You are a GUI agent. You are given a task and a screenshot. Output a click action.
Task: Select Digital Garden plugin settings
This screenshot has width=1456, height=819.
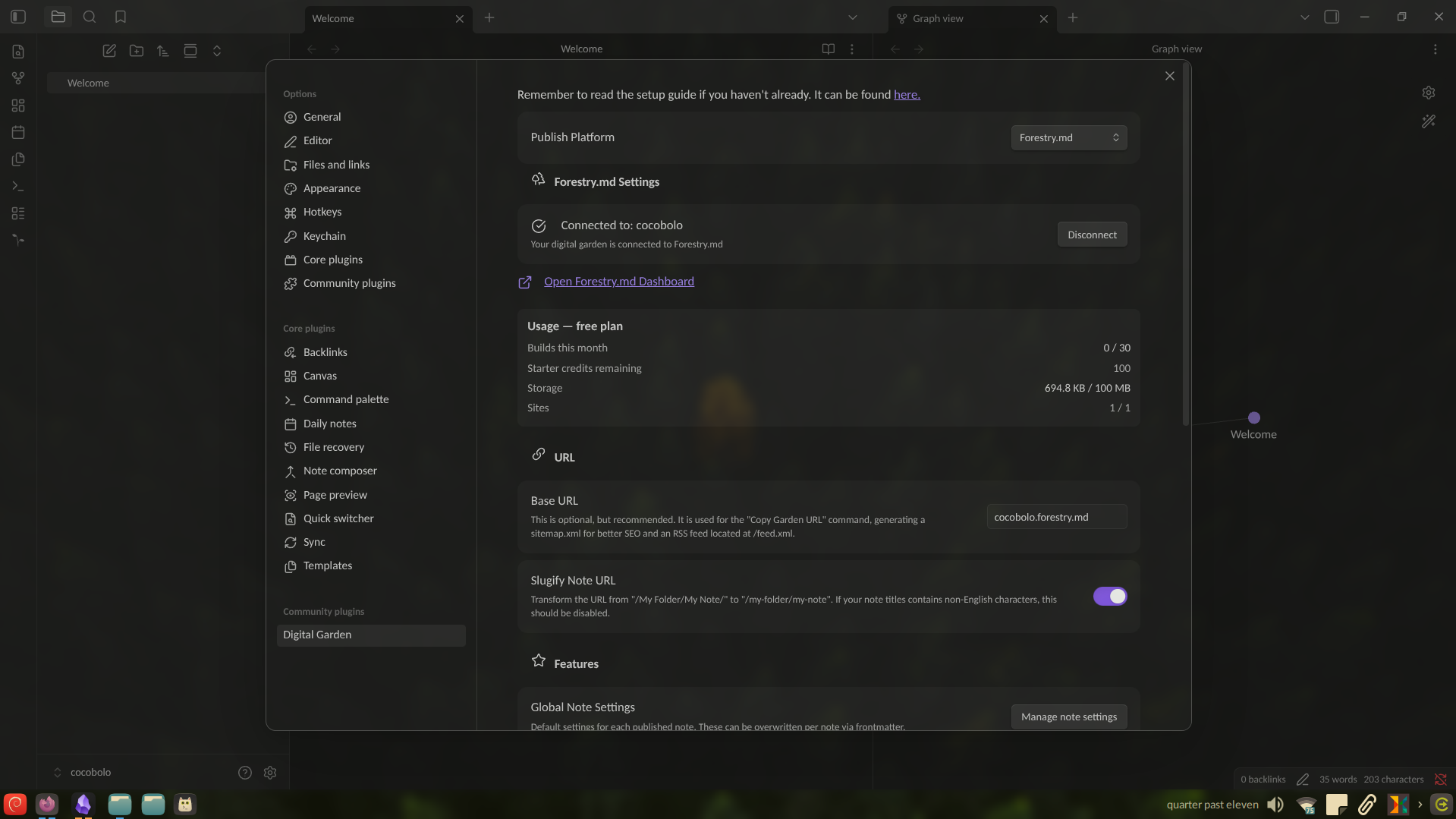pos(371,635)
